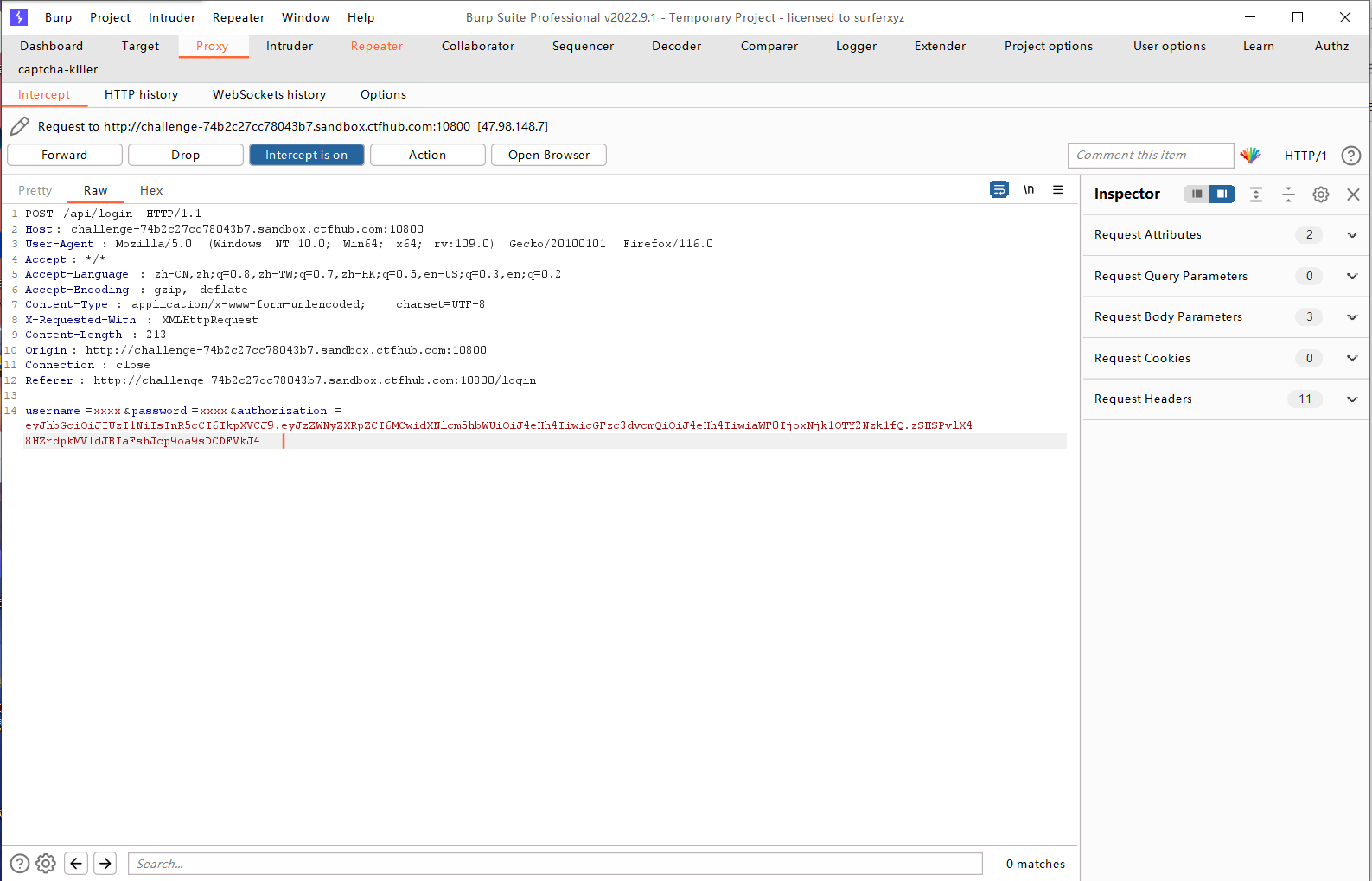Toggle show non-printable characters (\n)
Viewport: 1372px width, 881px height.
[x=1029, y=190]
